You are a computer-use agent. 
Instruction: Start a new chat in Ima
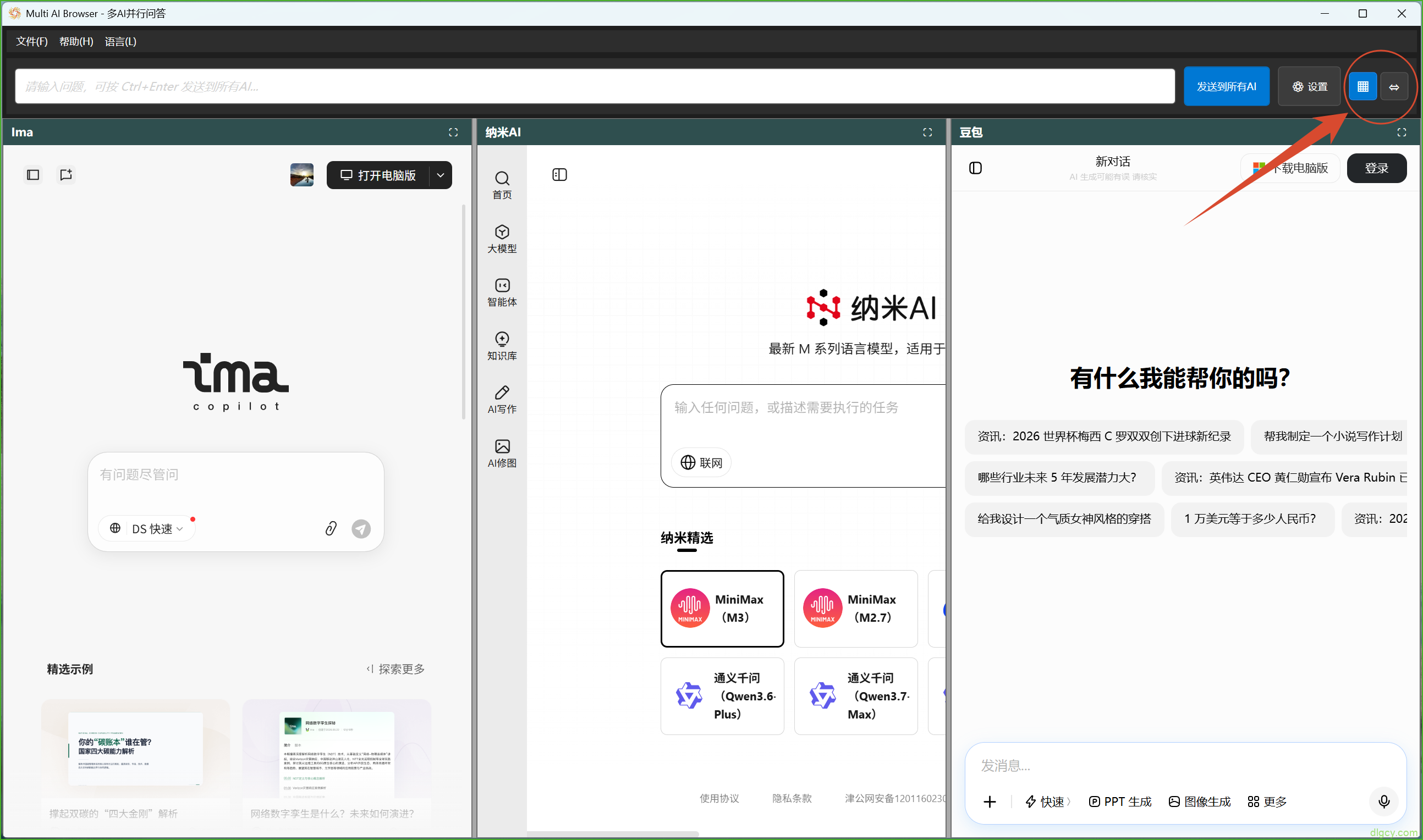click(x=66, y=174)
